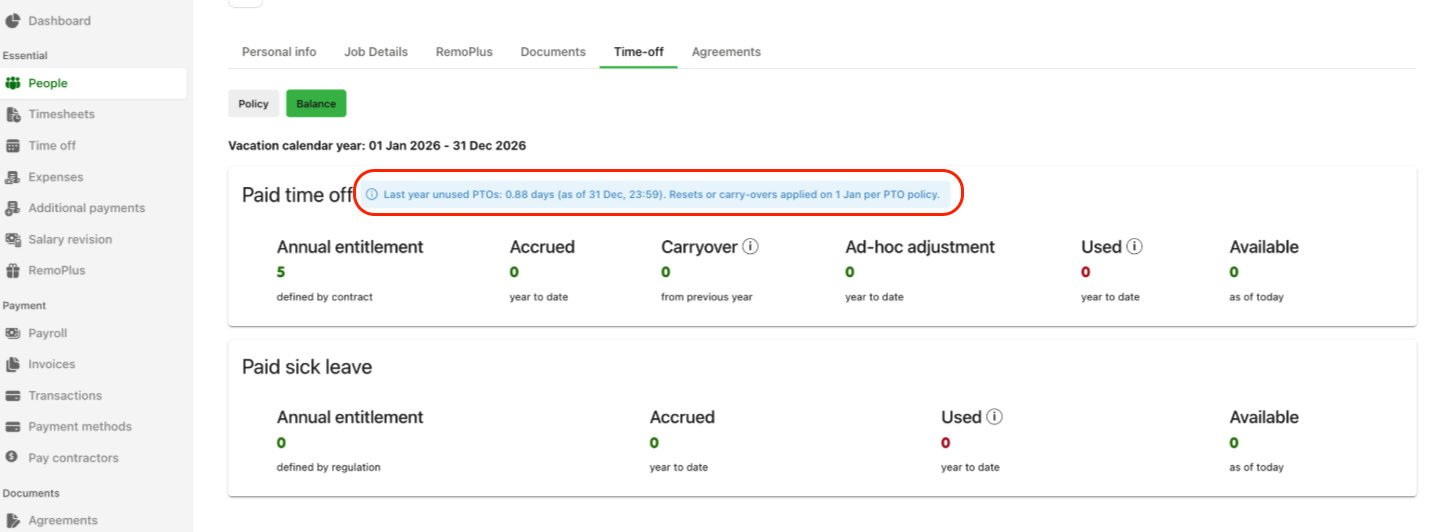Switch to the RemoPlus tab
Screen dimensions: 1437x532
(464, 52)
